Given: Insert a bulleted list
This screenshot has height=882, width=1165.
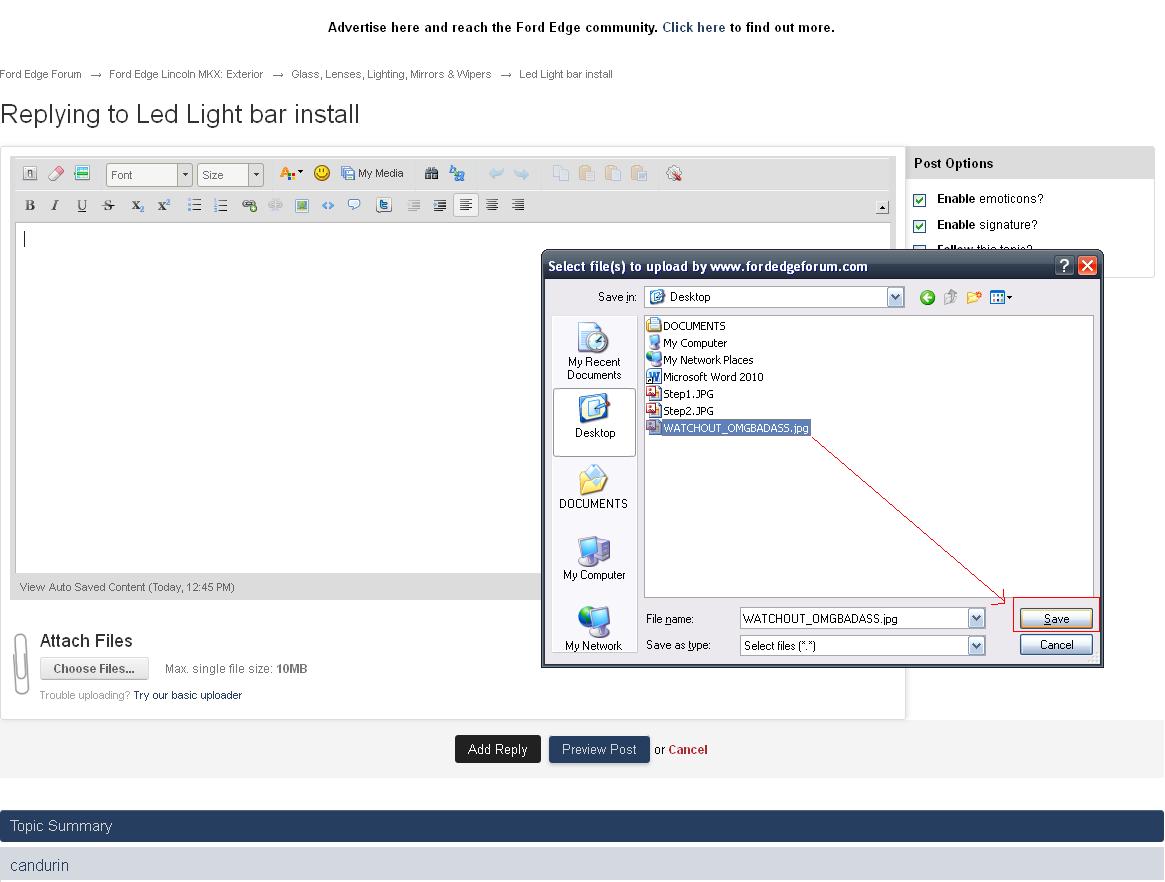Looking at the screenshot, I should tap(194, 205).
